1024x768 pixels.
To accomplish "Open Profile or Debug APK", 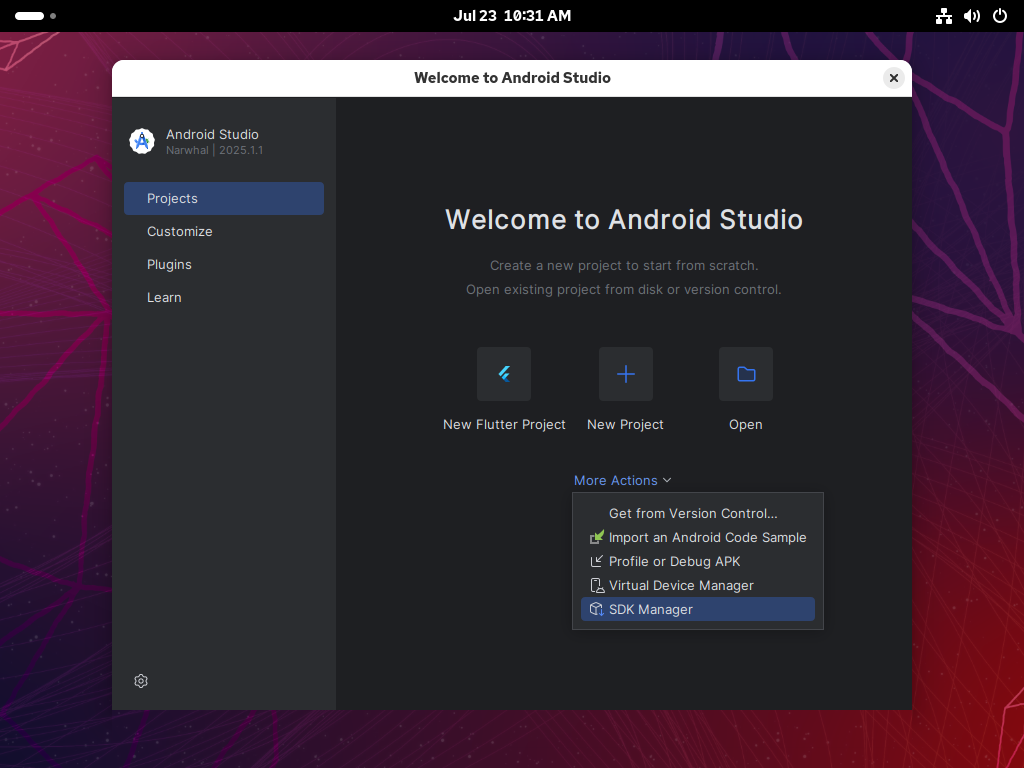I will 674,561.
